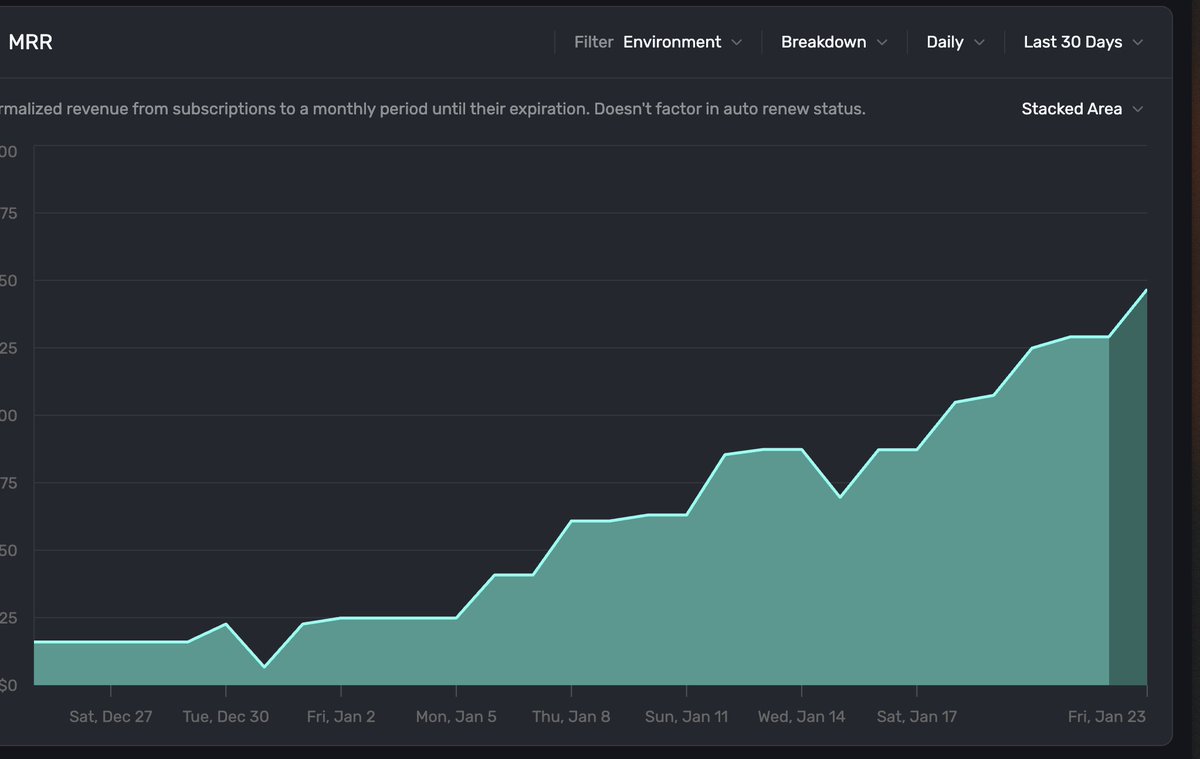Select the Tue, Dec 30 axis marker
Viewport: 1200px width, 759px height.
point(226,716)
